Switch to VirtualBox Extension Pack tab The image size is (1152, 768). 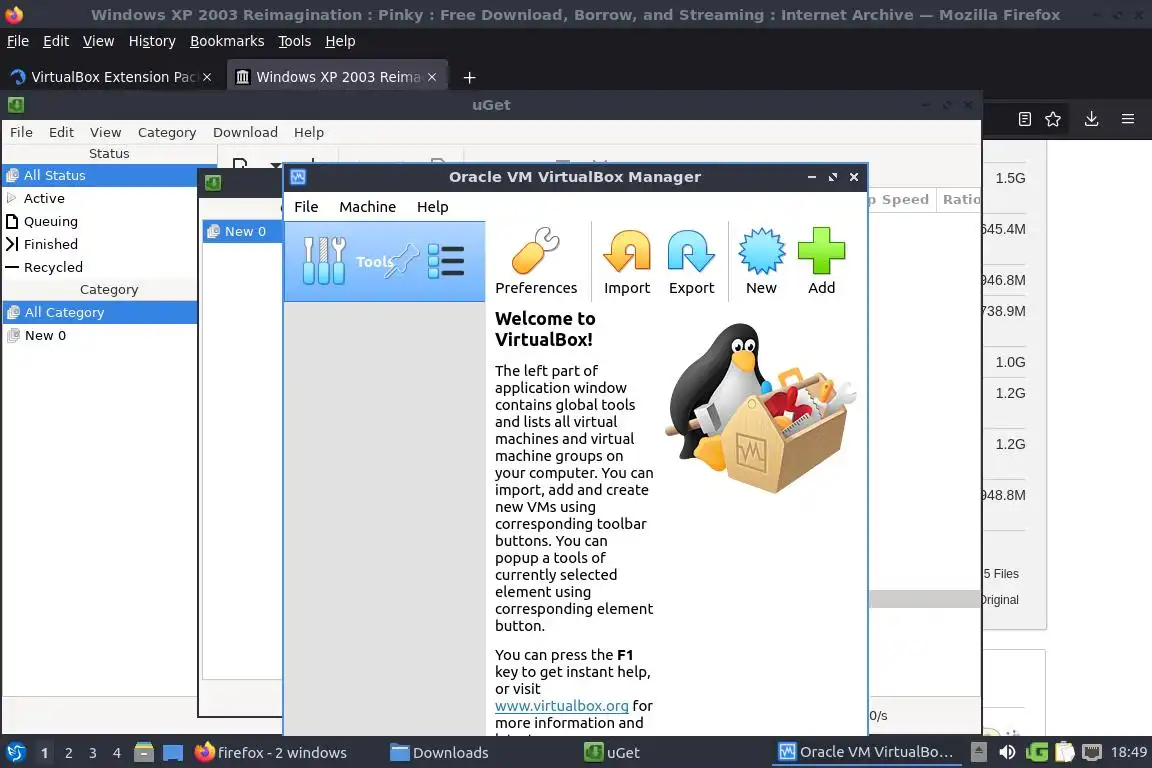110,77
